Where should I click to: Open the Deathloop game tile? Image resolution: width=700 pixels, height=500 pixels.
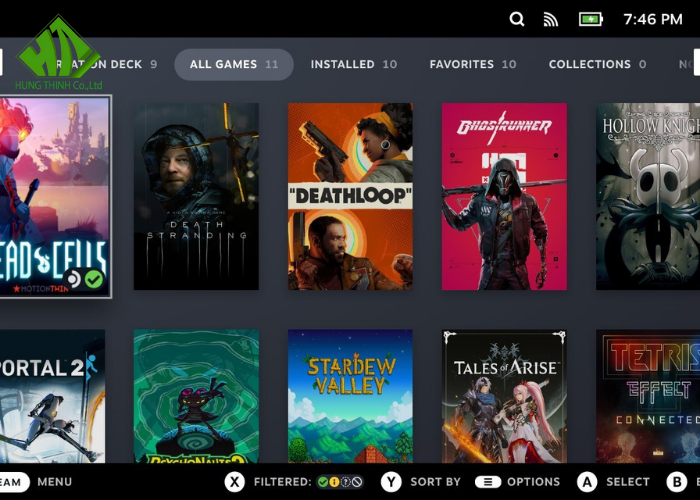[x=350, y=196]
